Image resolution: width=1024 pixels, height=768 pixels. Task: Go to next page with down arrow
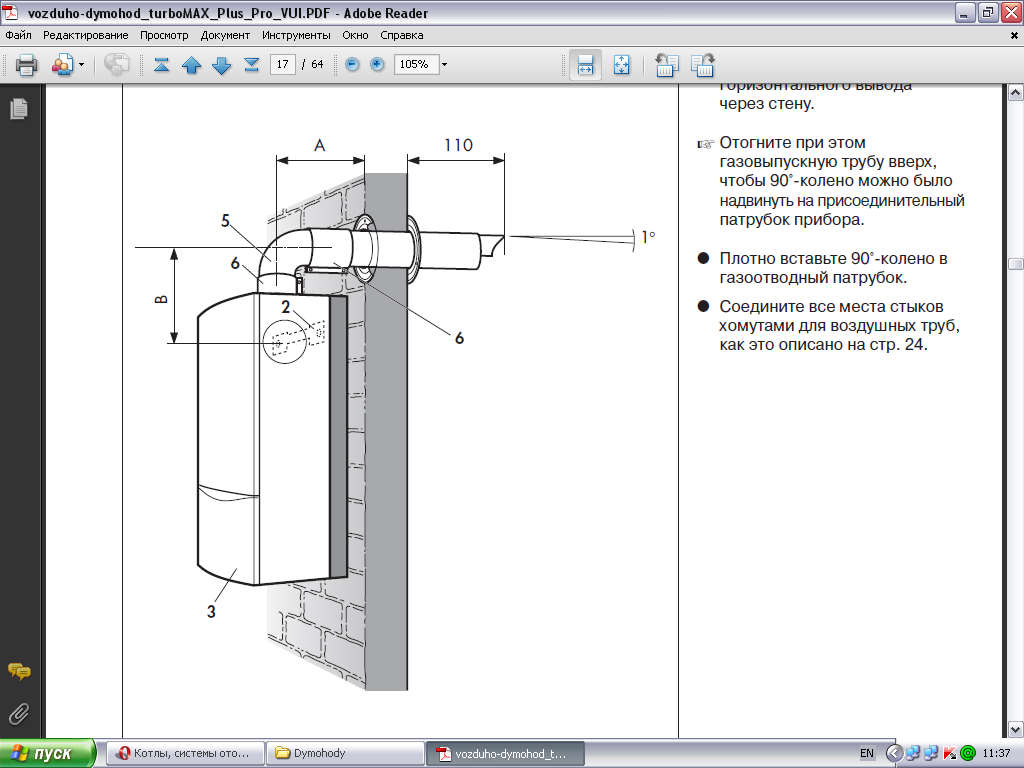click(221, 65)
